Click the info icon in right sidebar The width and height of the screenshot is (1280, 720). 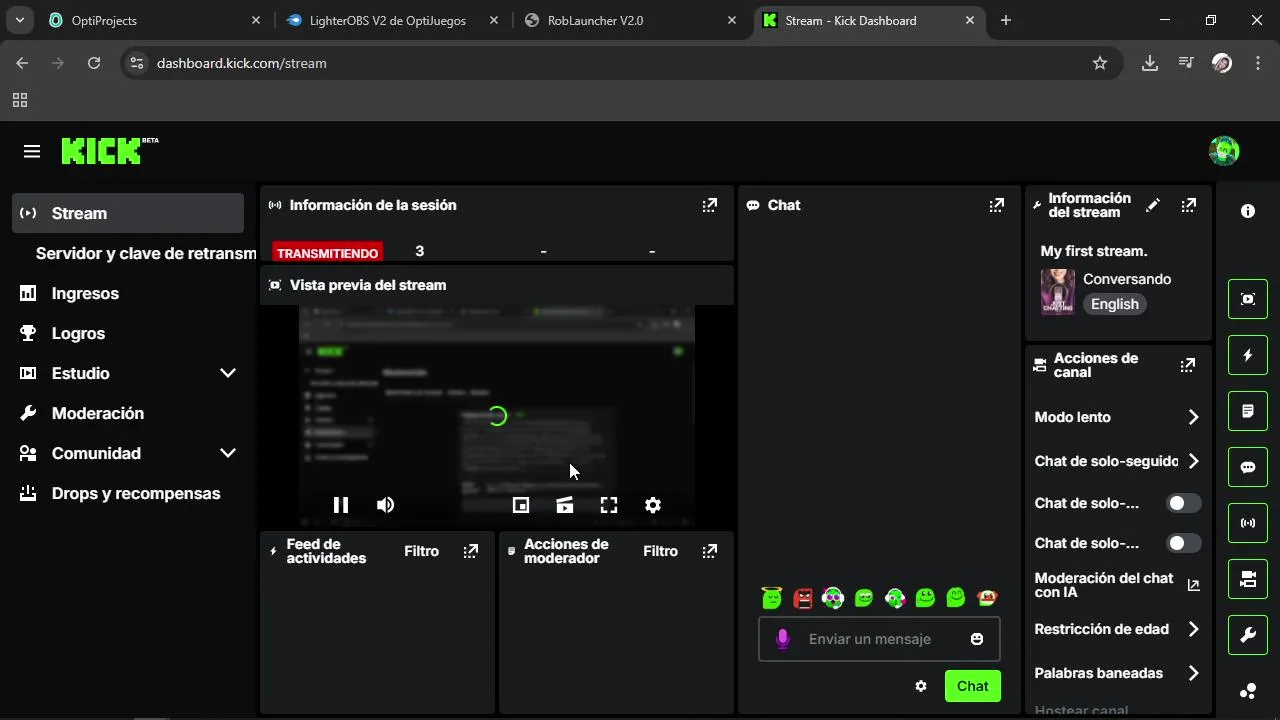pyautogui.click(x=1248, y=211)
